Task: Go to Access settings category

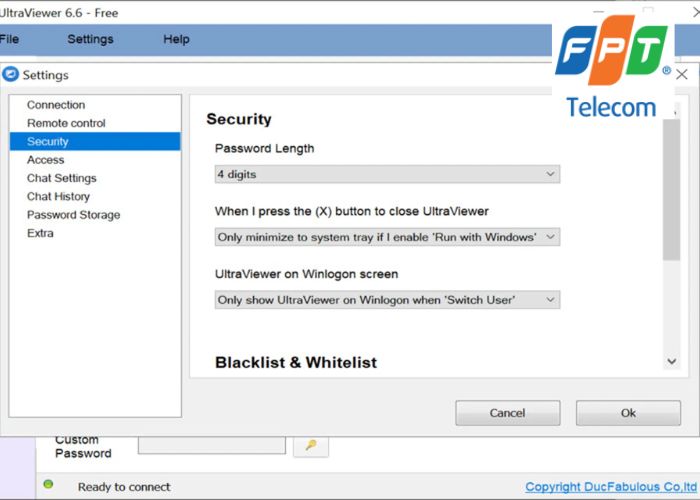Action: tap(46, 160)
